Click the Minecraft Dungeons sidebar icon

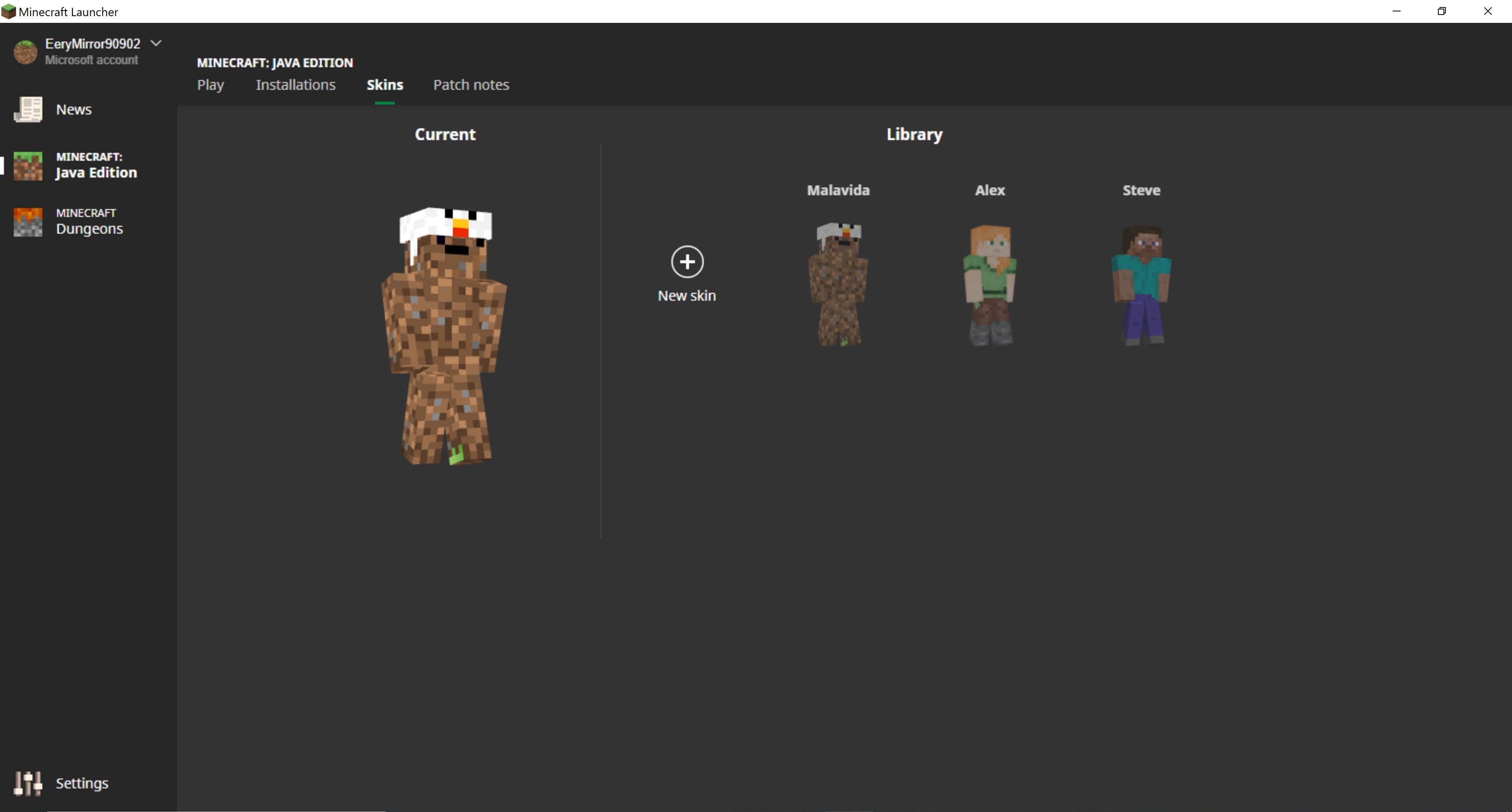[27, 220]
